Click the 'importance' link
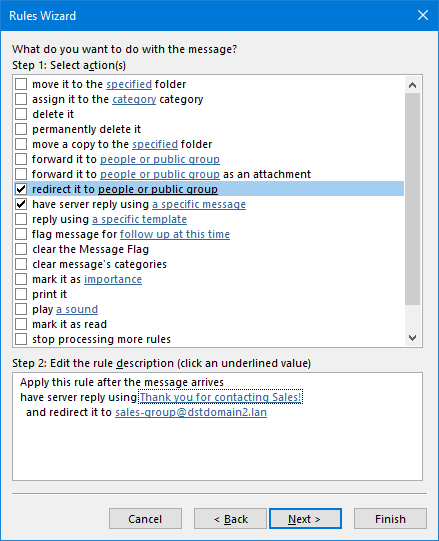This screenshot has width=439, height=541. tap(113, 279)
